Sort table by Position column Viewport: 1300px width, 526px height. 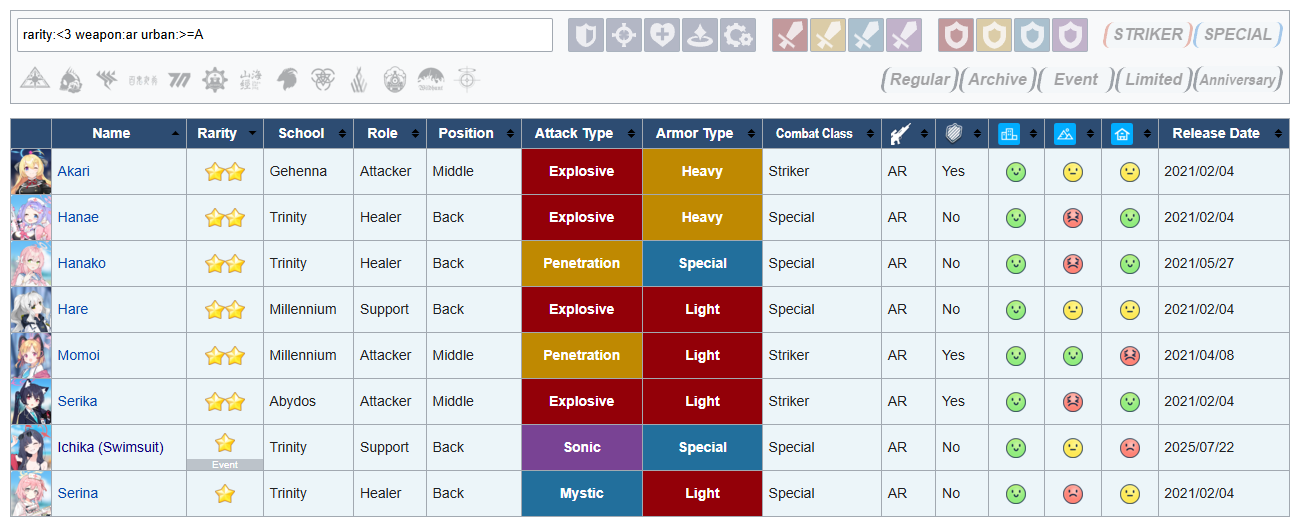pos(474,133)
